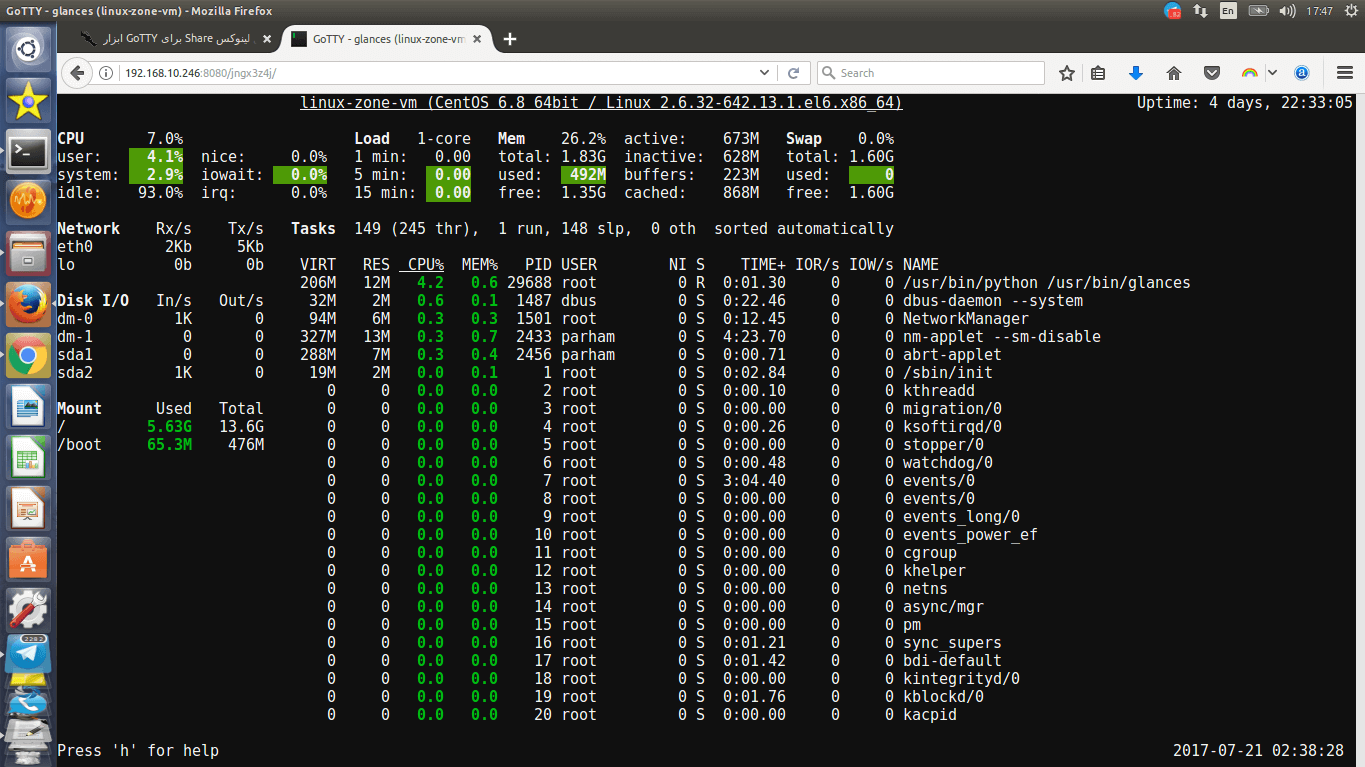Screen dimensions: 1365x767
Task: Go to the Firefox home page
Action: [1174, 73]
